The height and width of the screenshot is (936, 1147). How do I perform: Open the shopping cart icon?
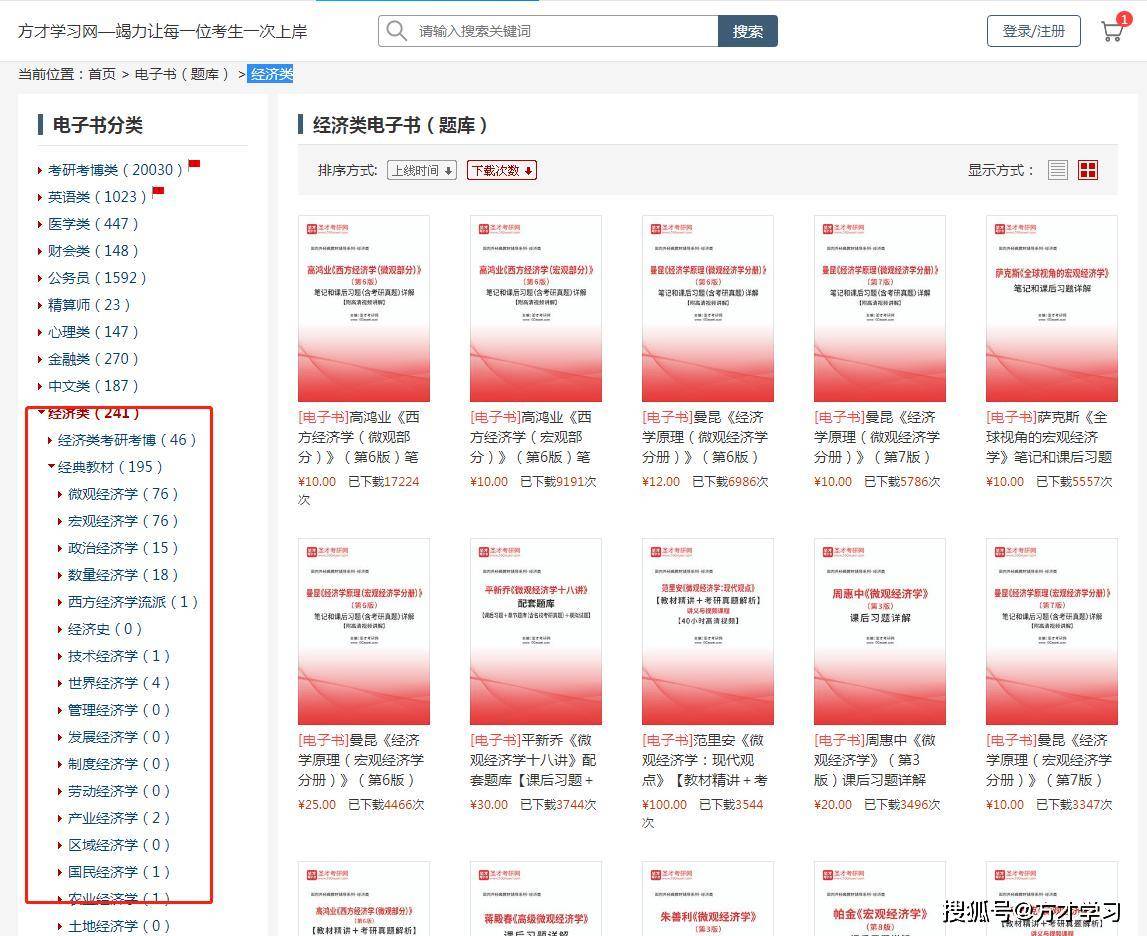(1112, 31)
